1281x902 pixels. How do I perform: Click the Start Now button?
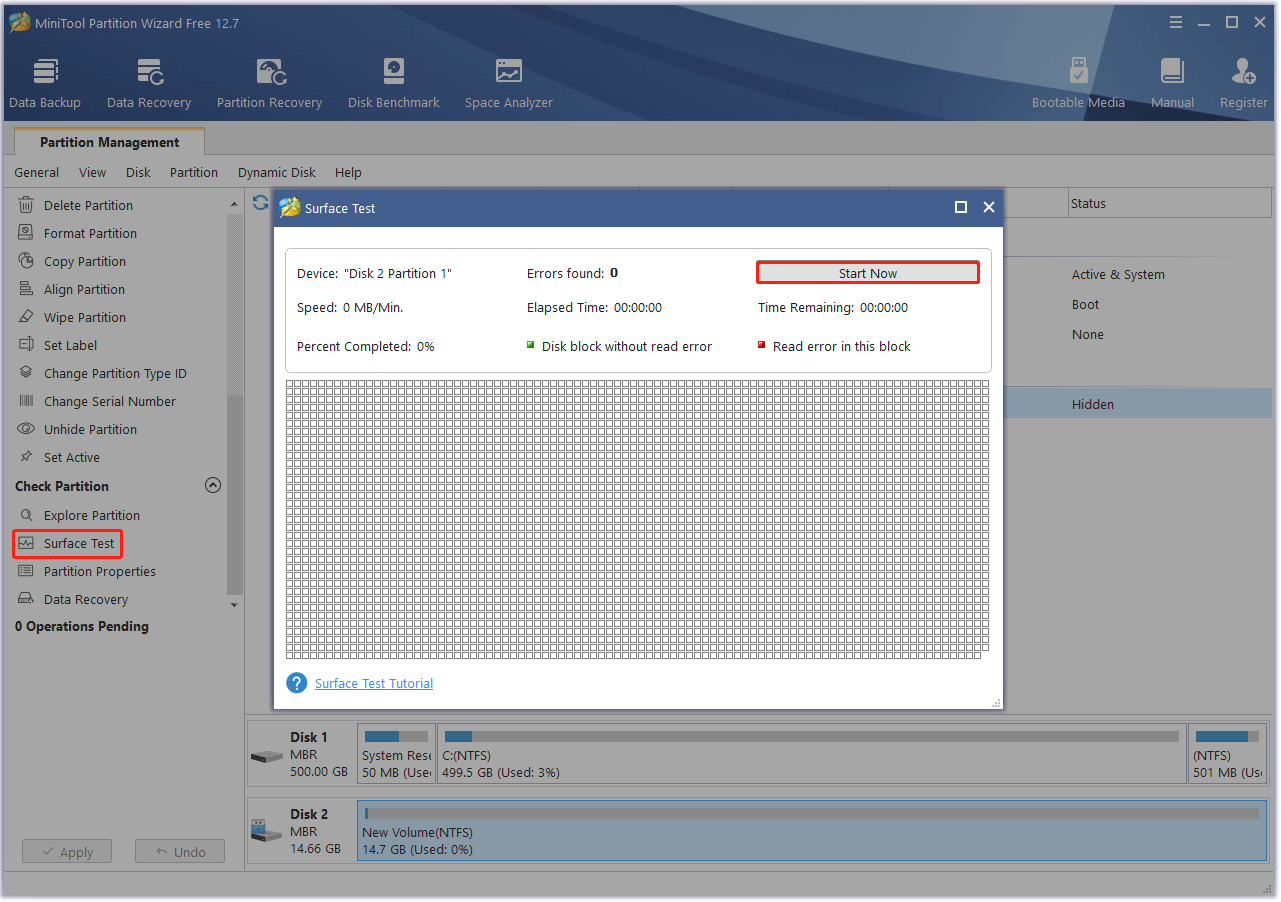(x=868, y=273)
